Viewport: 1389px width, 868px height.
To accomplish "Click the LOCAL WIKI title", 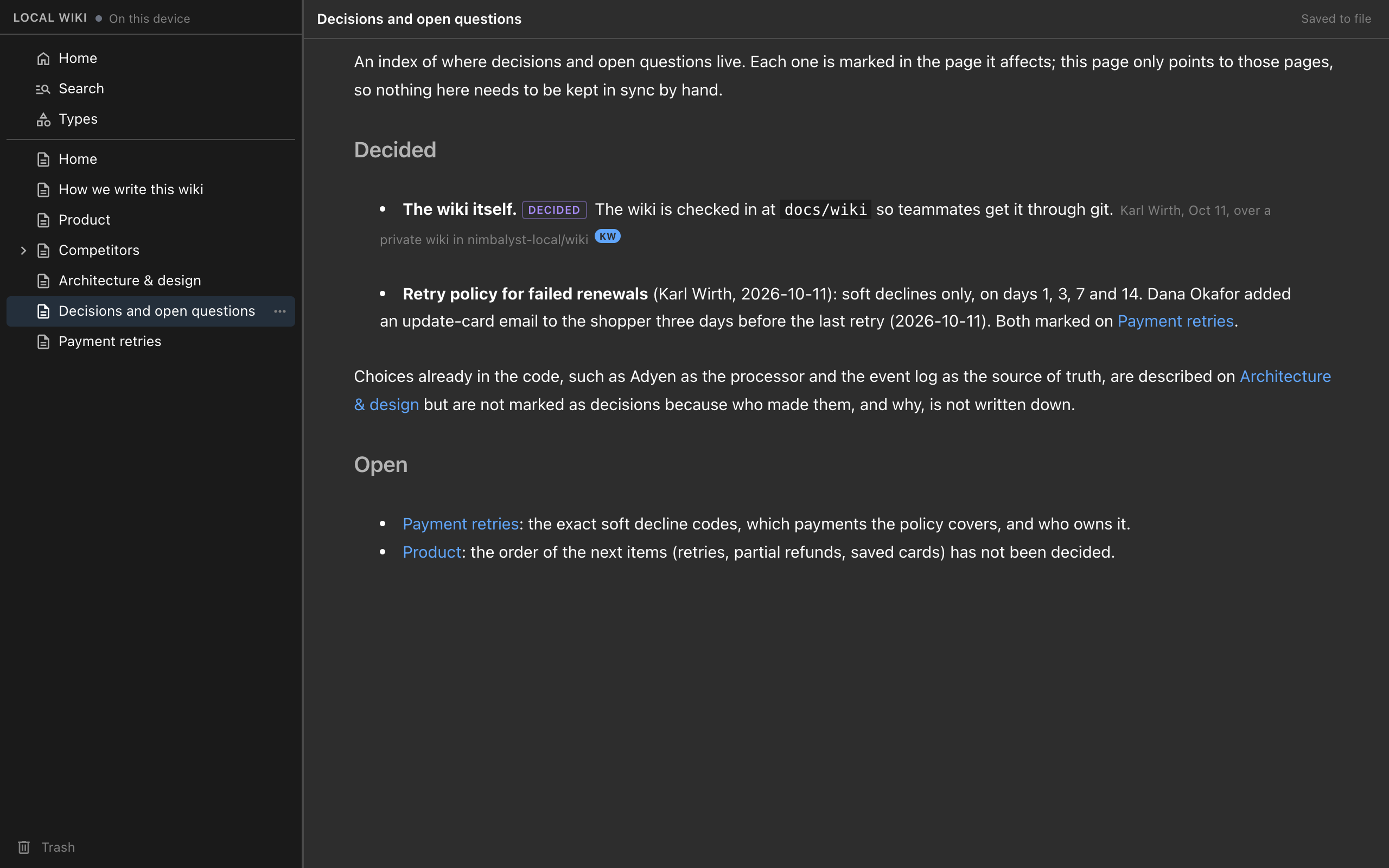I will point(50,18).
